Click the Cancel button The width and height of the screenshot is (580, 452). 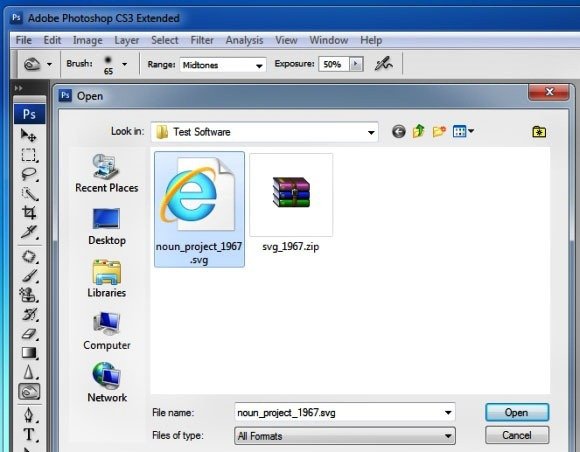pos(517,435)
